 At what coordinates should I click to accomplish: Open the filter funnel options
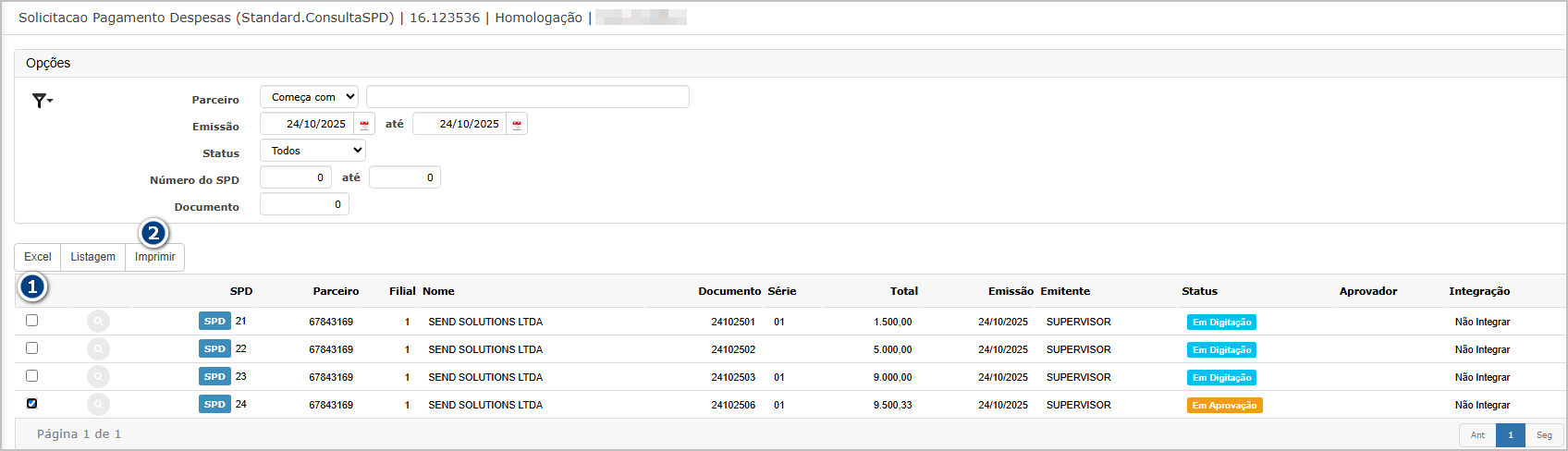[42, 101]
